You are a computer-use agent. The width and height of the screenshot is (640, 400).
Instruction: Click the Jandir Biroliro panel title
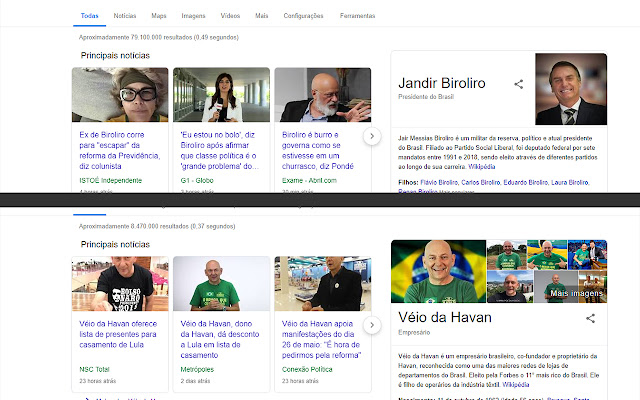click(x=442, y=83)
